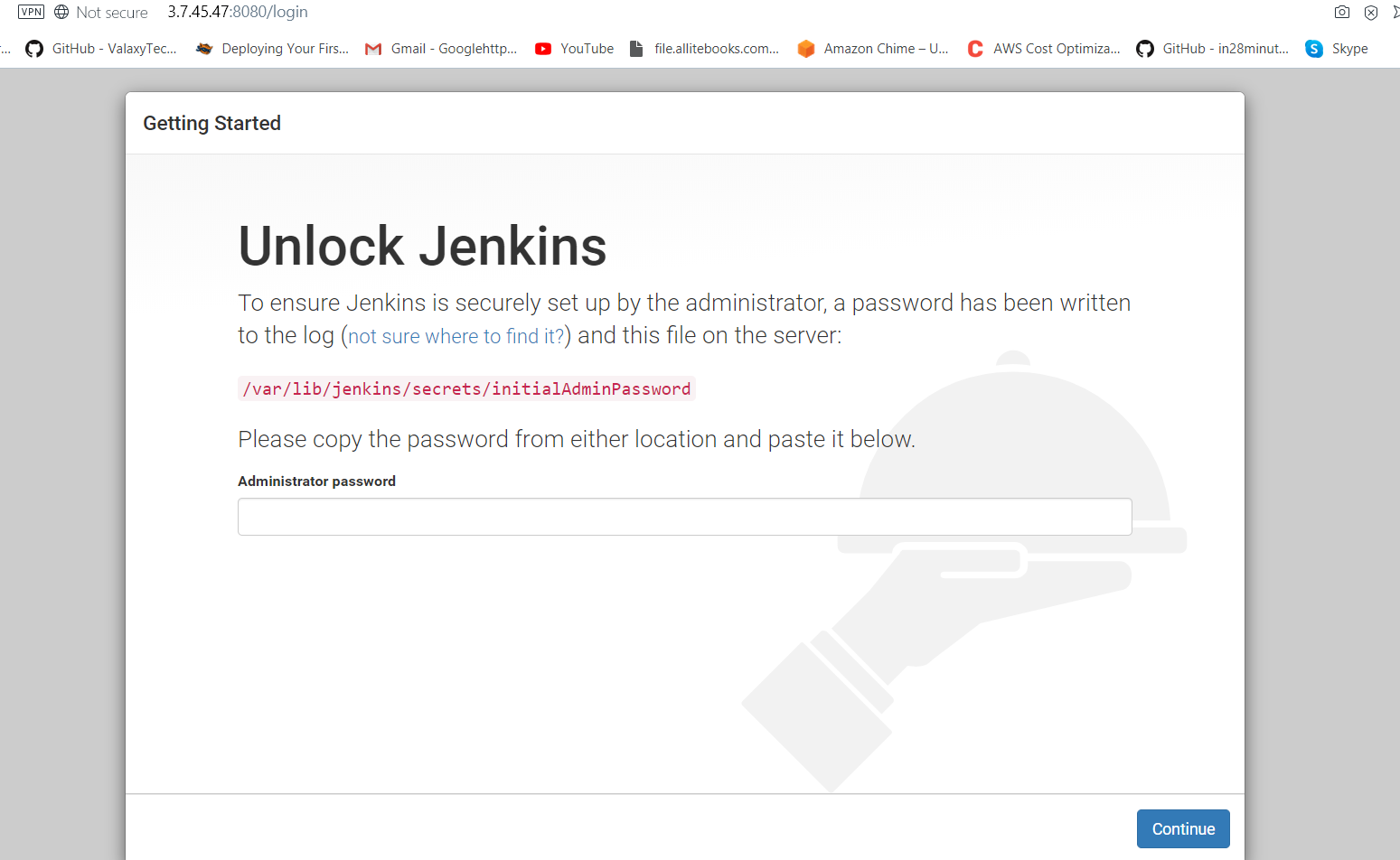This screenshot has width=1400, height=860.
Task: Click the 'Administrator password' label
Action: point(316,481)
